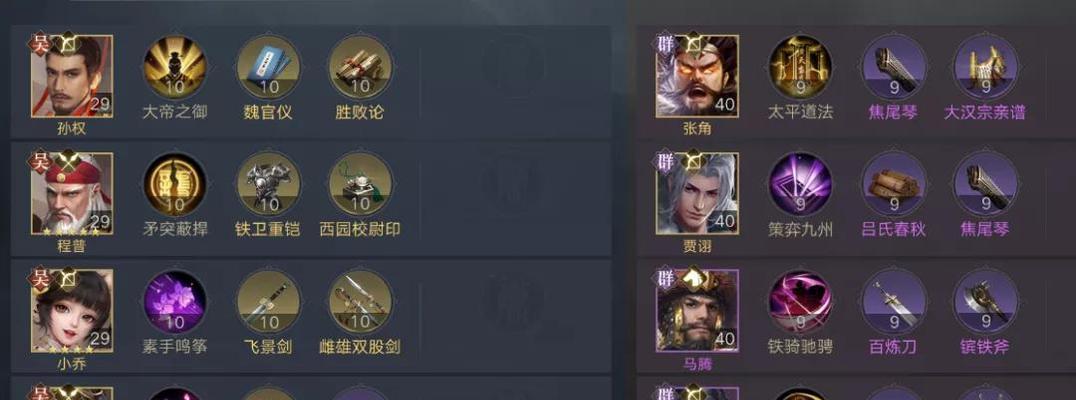Click the 铁骑驰骋 skill icon

800,302
